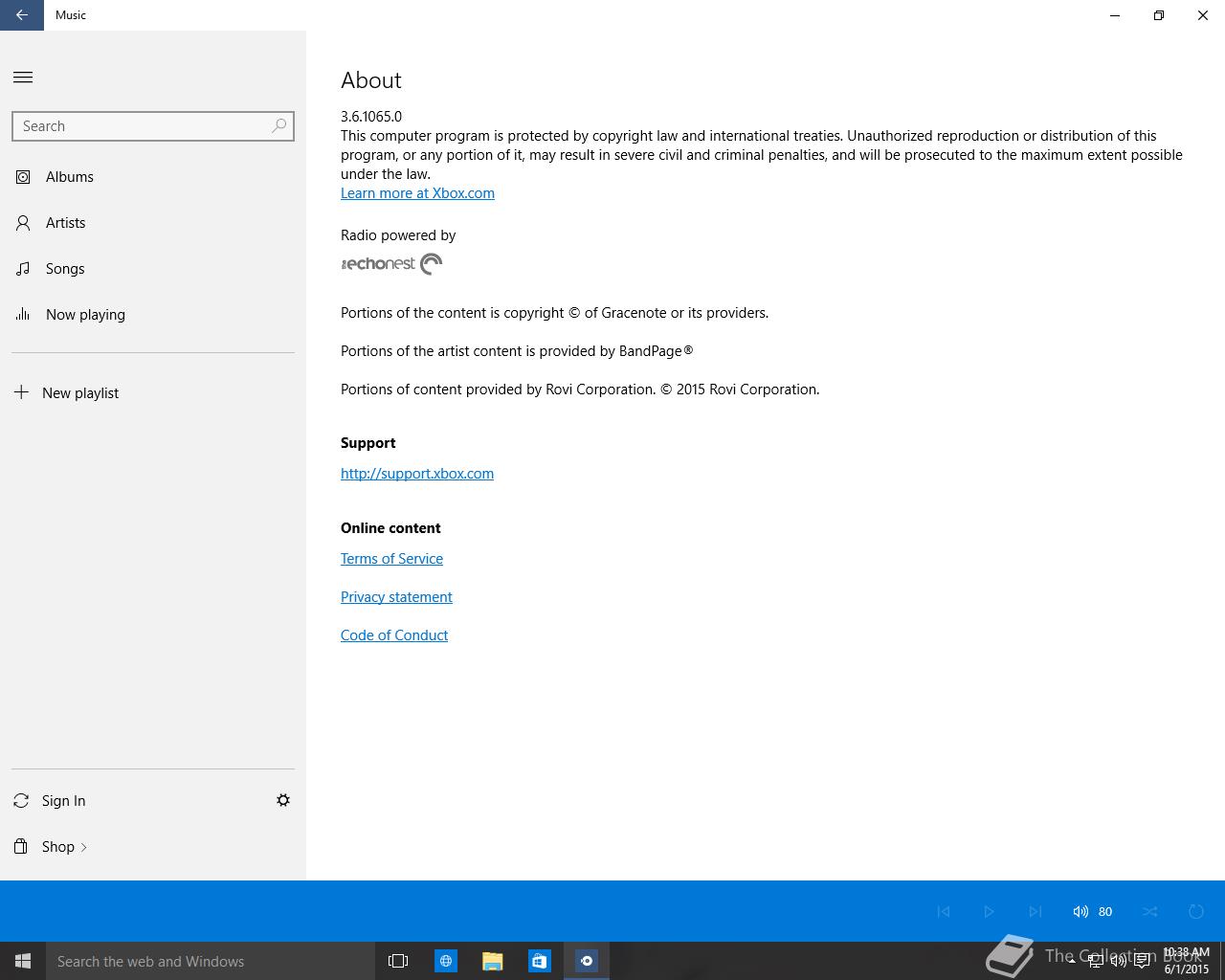
Task: Minimize the Music window
Action: click(x=1115, y=15)
